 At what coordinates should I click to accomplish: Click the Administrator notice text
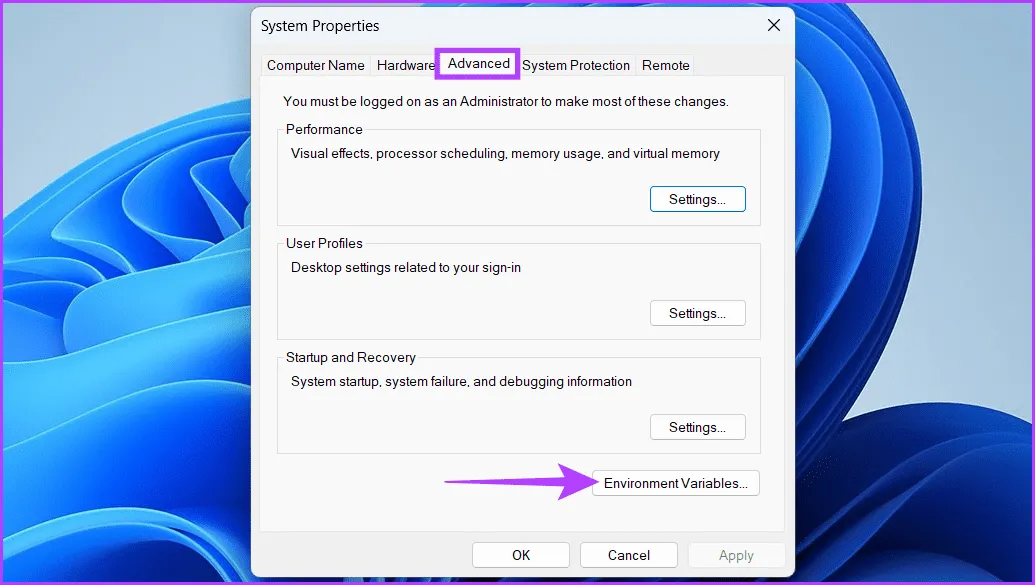pos(506,102)
